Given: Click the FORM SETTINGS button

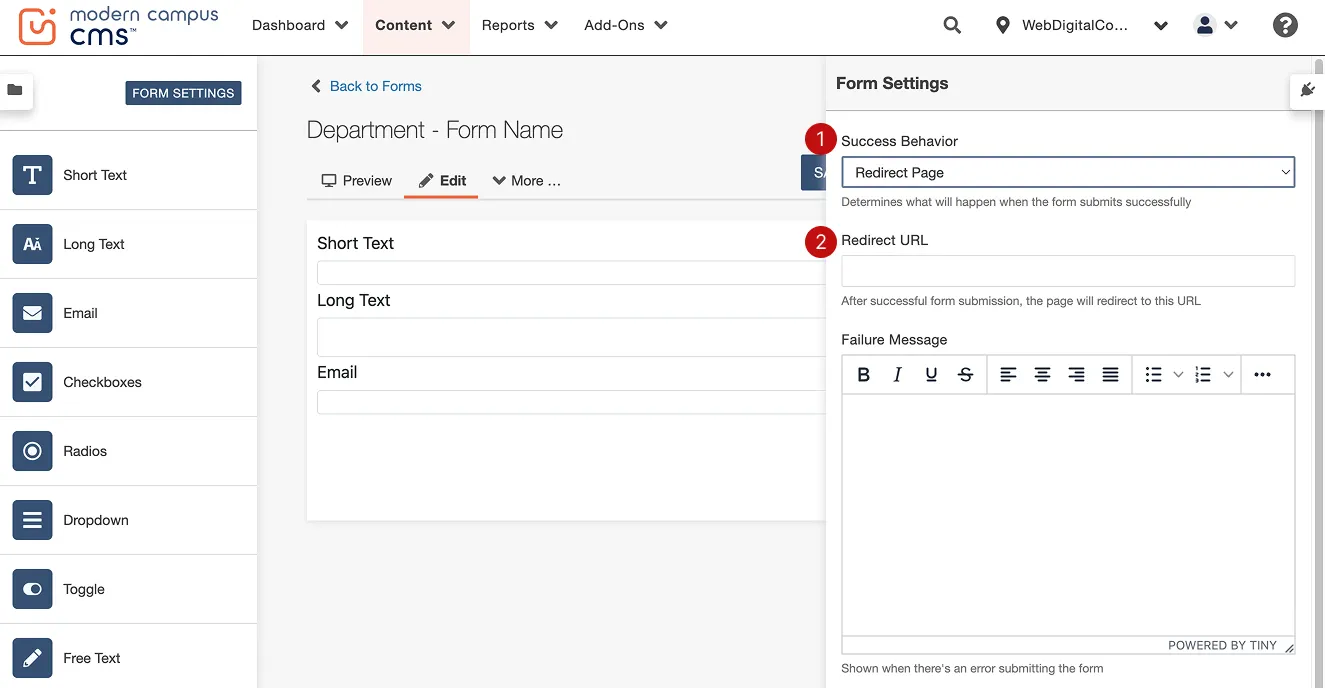Looking at the screenshot, I should (x=183, y=92).
